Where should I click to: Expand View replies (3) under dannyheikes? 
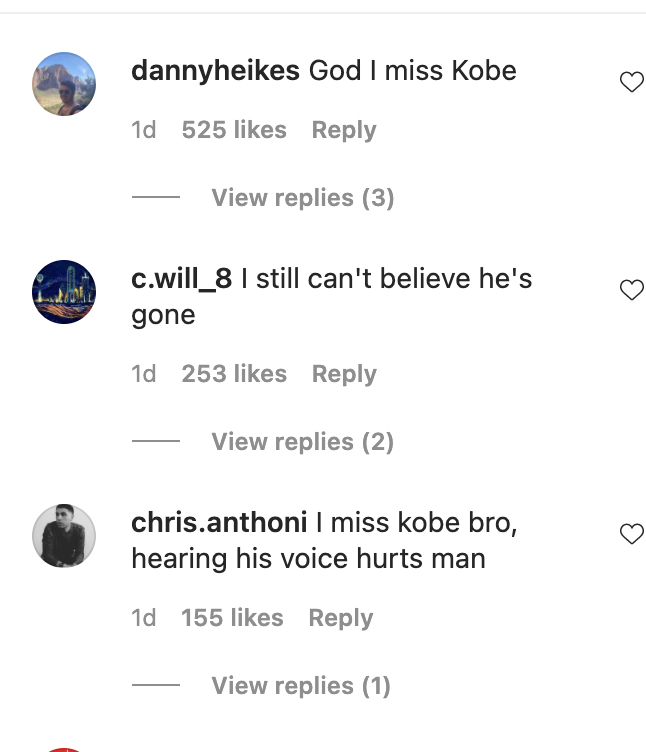pyautogui.click(x=303, y=198)
